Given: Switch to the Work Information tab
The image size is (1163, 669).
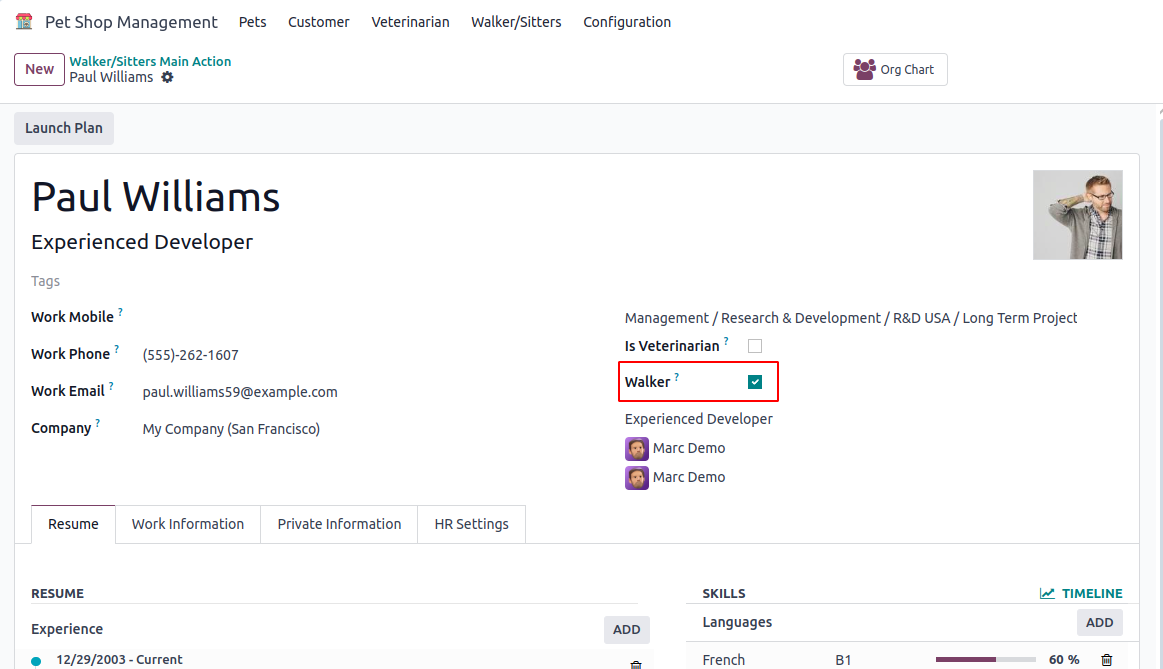Looking at the screenshot, I should (188, 524).
